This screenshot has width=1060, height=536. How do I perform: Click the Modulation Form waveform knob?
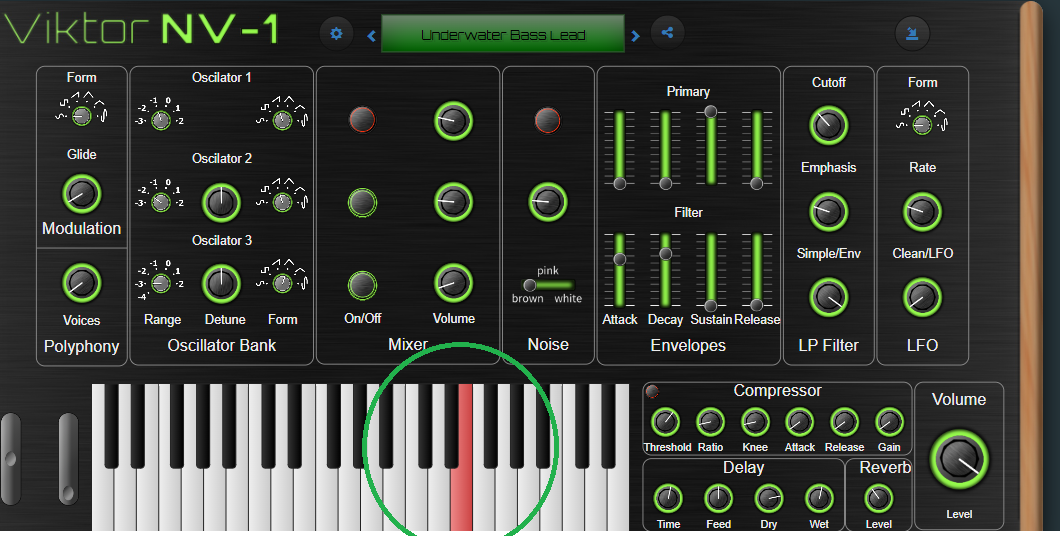(82, 116)
